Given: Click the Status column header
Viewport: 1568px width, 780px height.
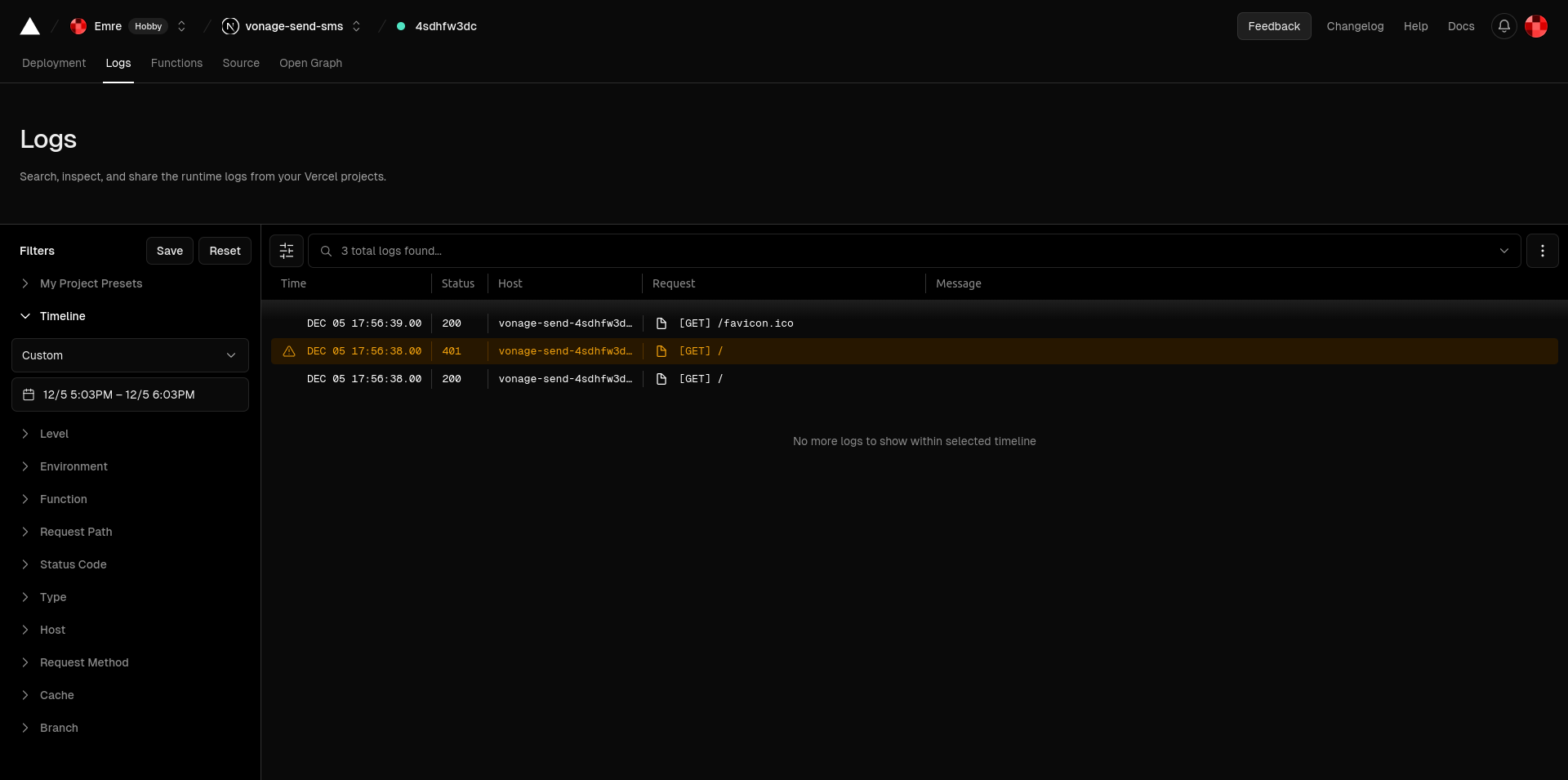Looking at the screenshot, I should pos(458,283).
